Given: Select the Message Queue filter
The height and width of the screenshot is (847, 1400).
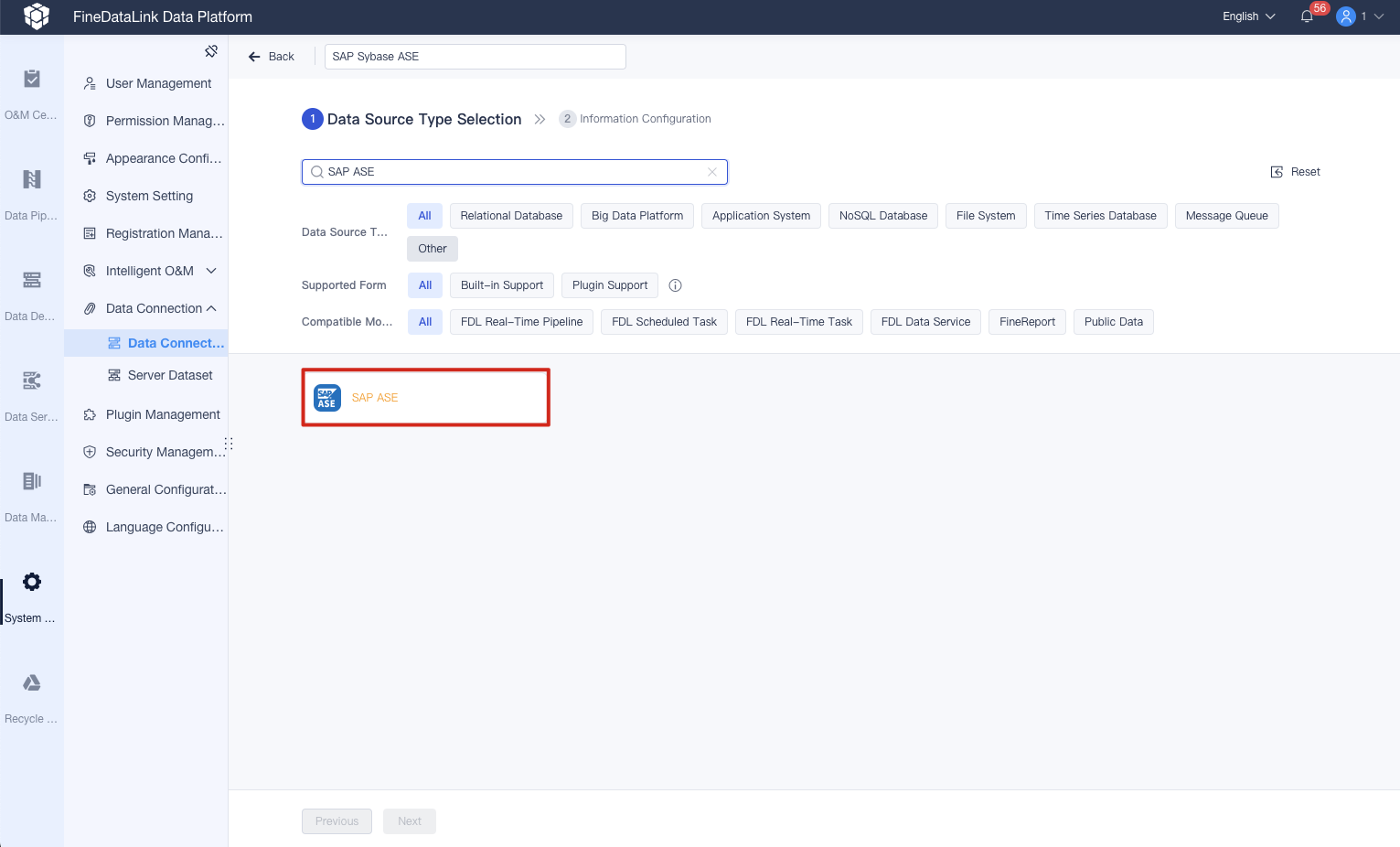Looking at the screenshot, I should pyautogui.click(x=1227, y=216).
